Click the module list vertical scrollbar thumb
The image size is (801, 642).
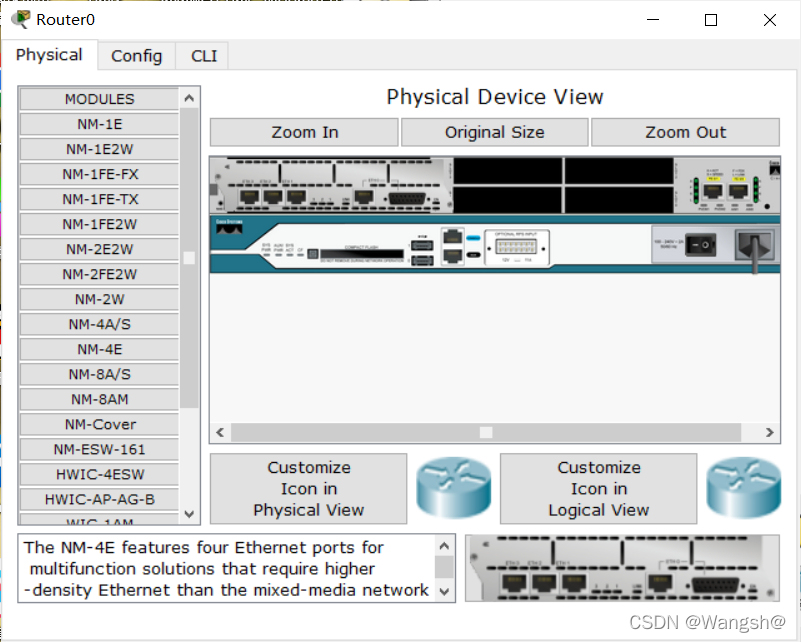pos(189,258)
